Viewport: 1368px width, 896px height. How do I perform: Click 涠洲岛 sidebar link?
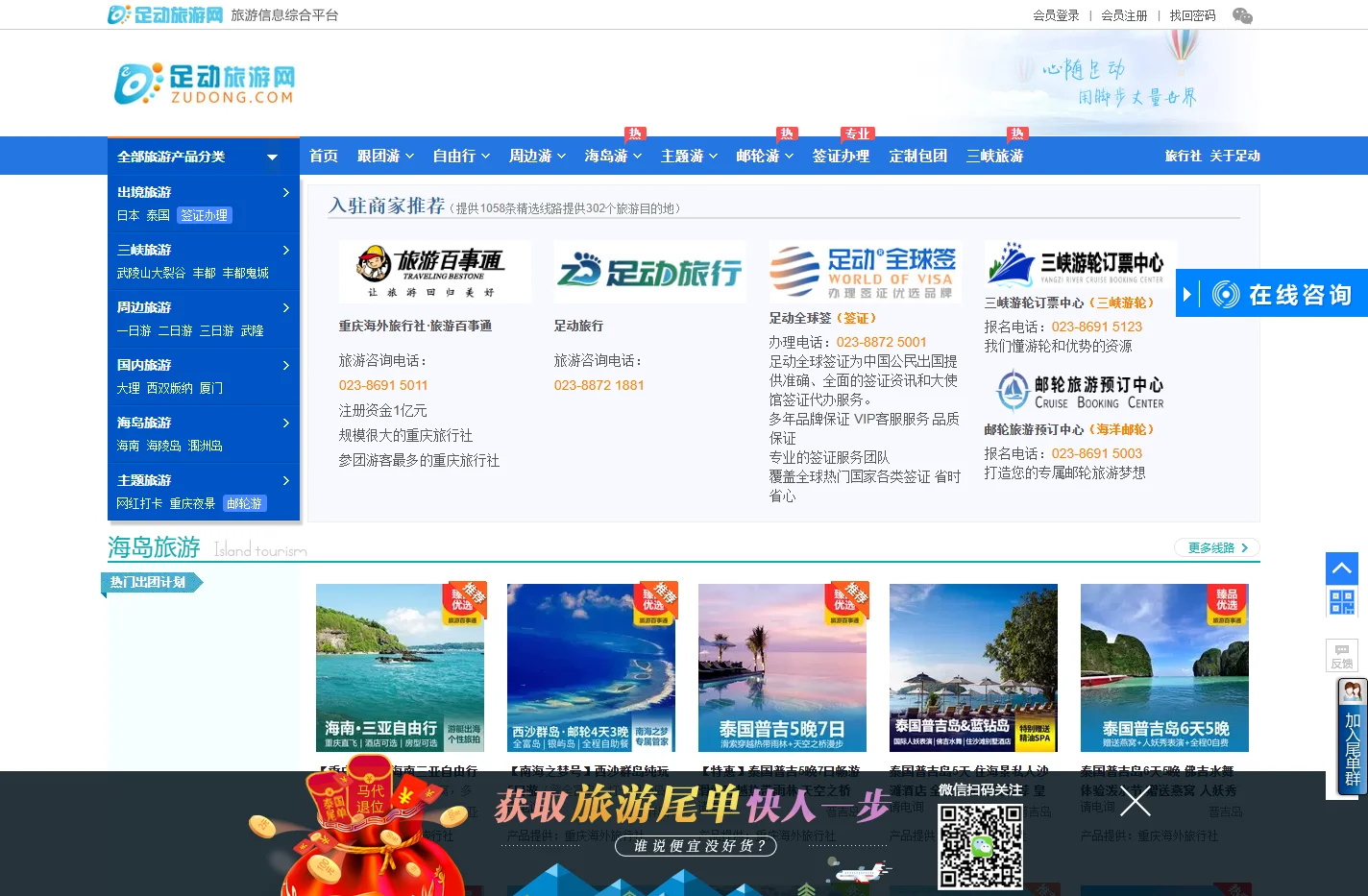(205, 446)
